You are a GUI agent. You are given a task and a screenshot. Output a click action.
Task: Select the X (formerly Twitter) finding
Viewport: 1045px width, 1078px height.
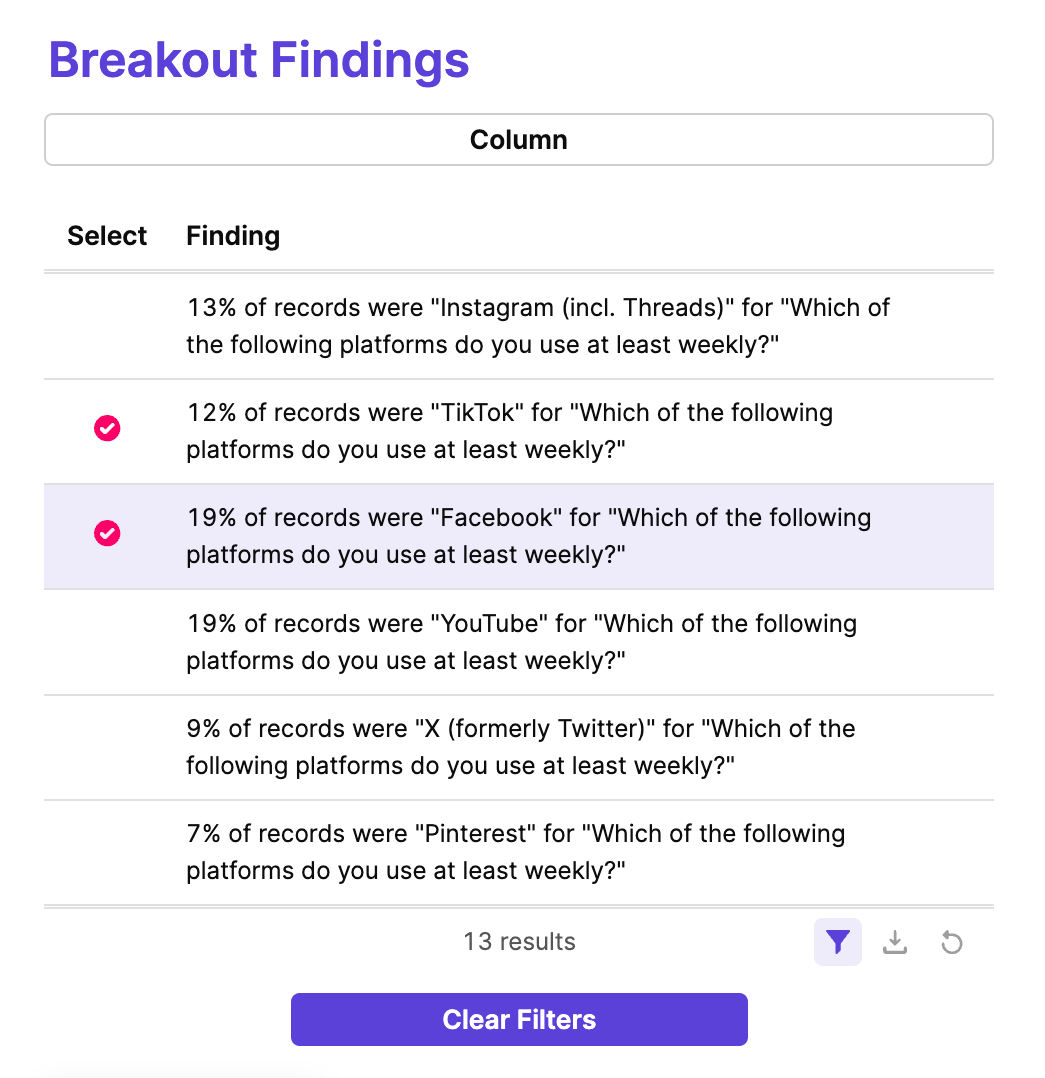(x=107, y=746)
